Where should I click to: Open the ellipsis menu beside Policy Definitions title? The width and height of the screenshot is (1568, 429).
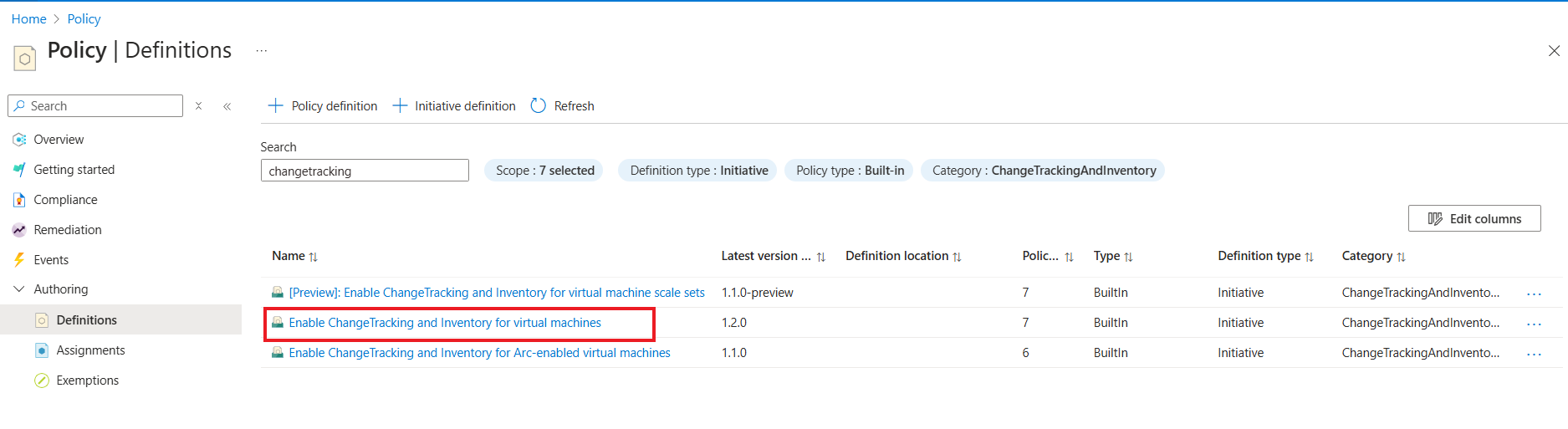point(262,51)
